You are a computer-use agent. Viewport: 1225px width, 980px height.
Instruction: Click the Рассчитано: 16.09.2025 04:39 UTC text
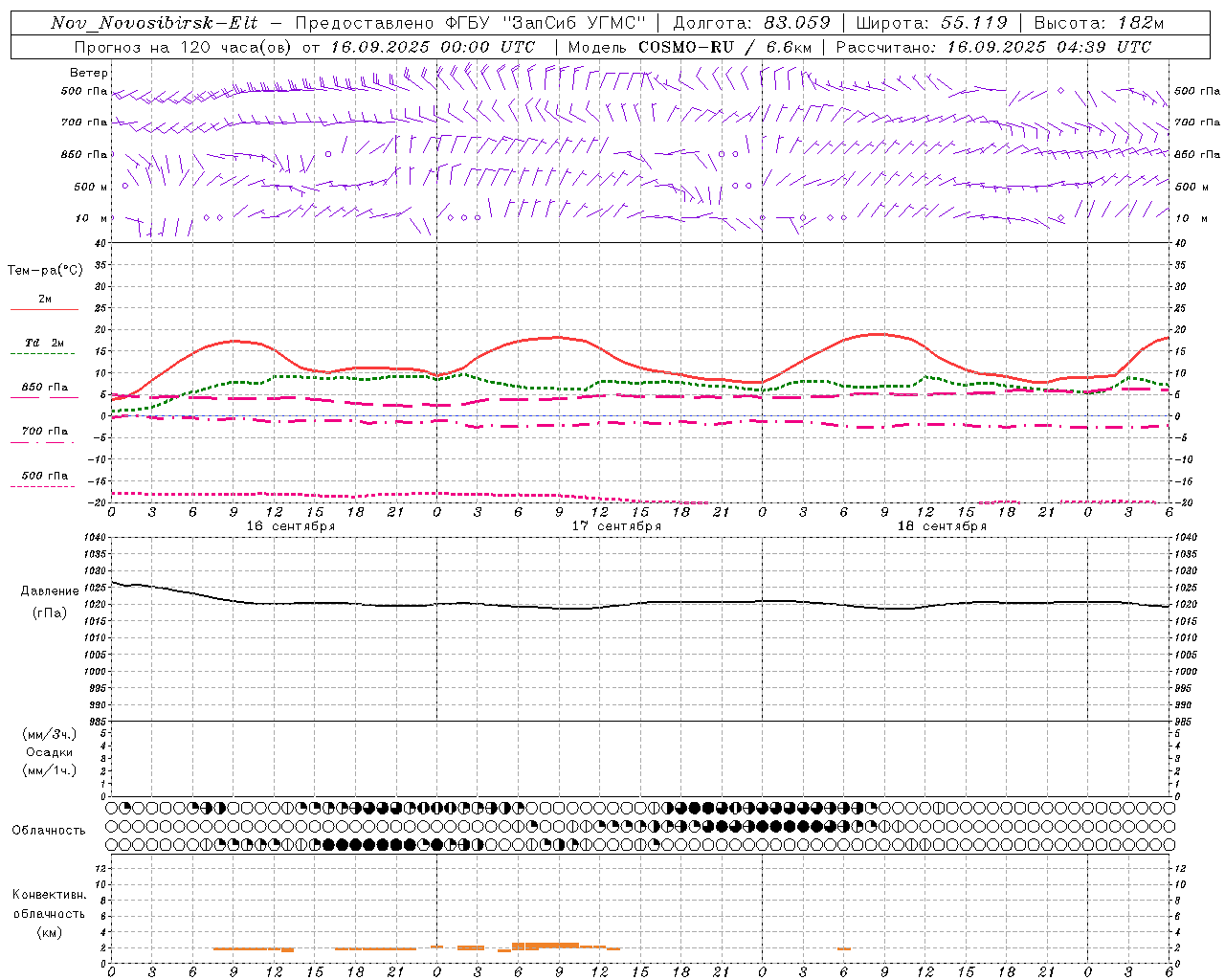click(993, 47)
